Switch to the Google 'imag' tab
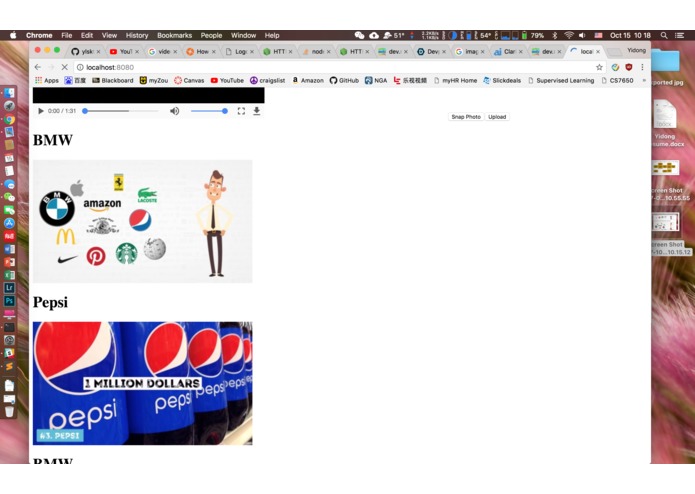This screenshot has height=494, width=695. (x=469, y=52)
